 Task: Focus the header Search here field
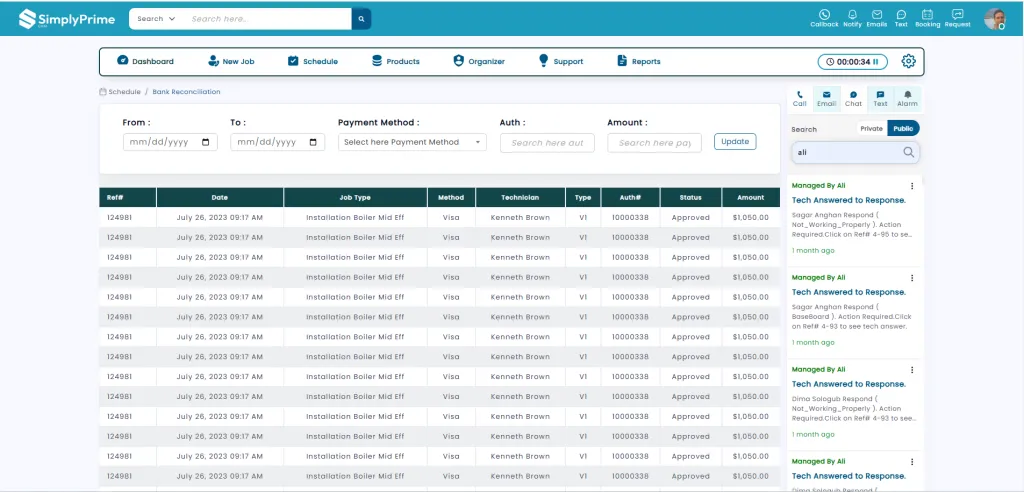[268, 19]
